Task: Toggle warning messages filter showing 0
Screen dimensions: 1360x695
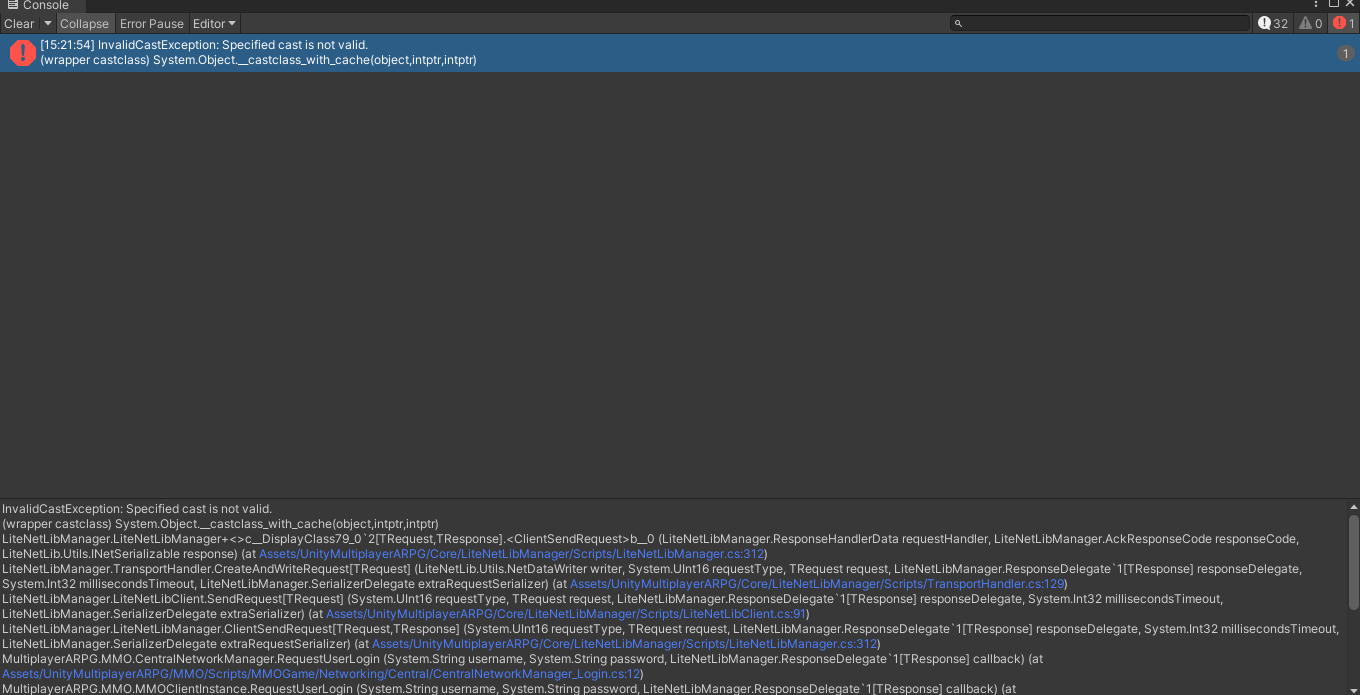Action: point(1311,23)
